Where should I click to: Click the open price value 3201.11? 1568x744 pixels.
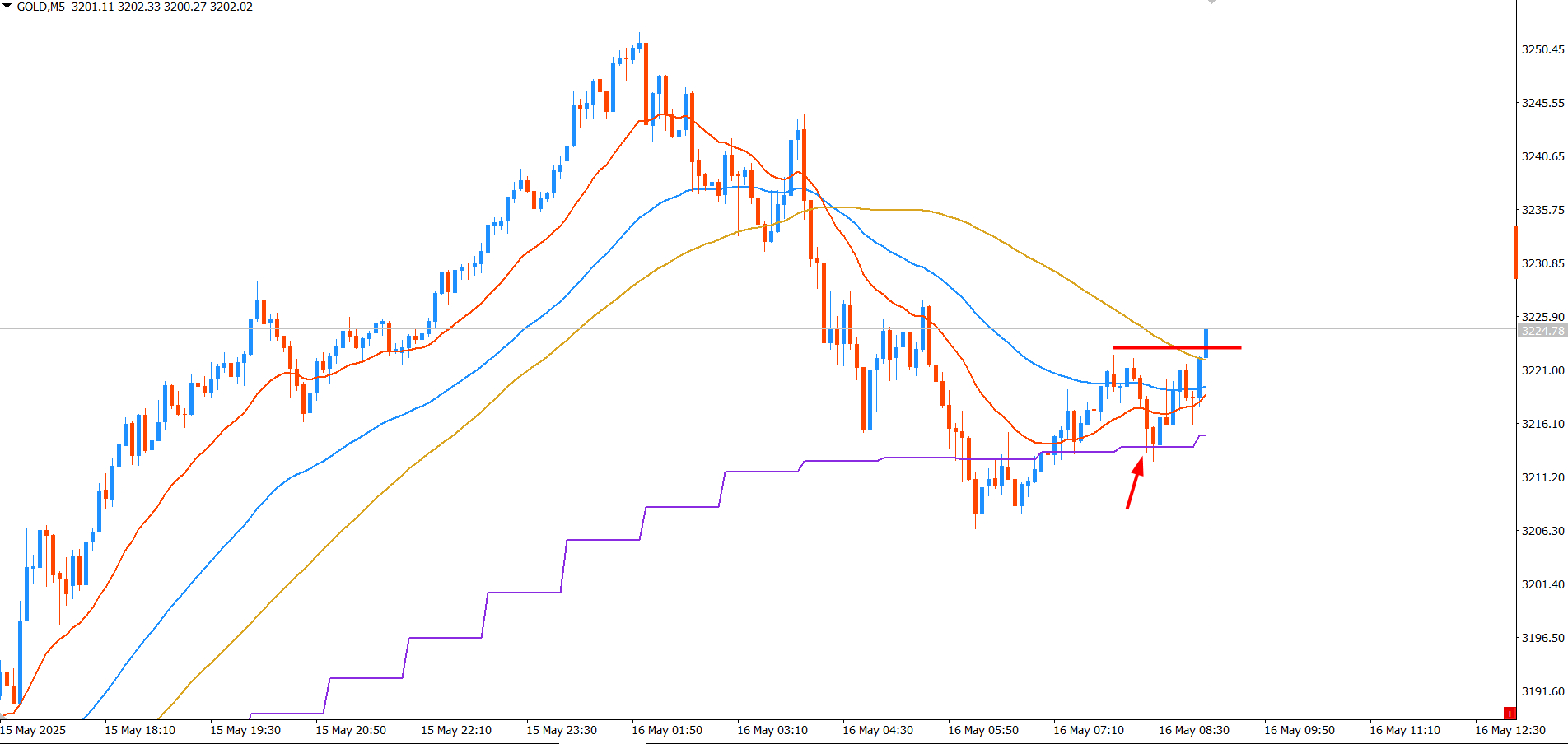click(93, 7)
